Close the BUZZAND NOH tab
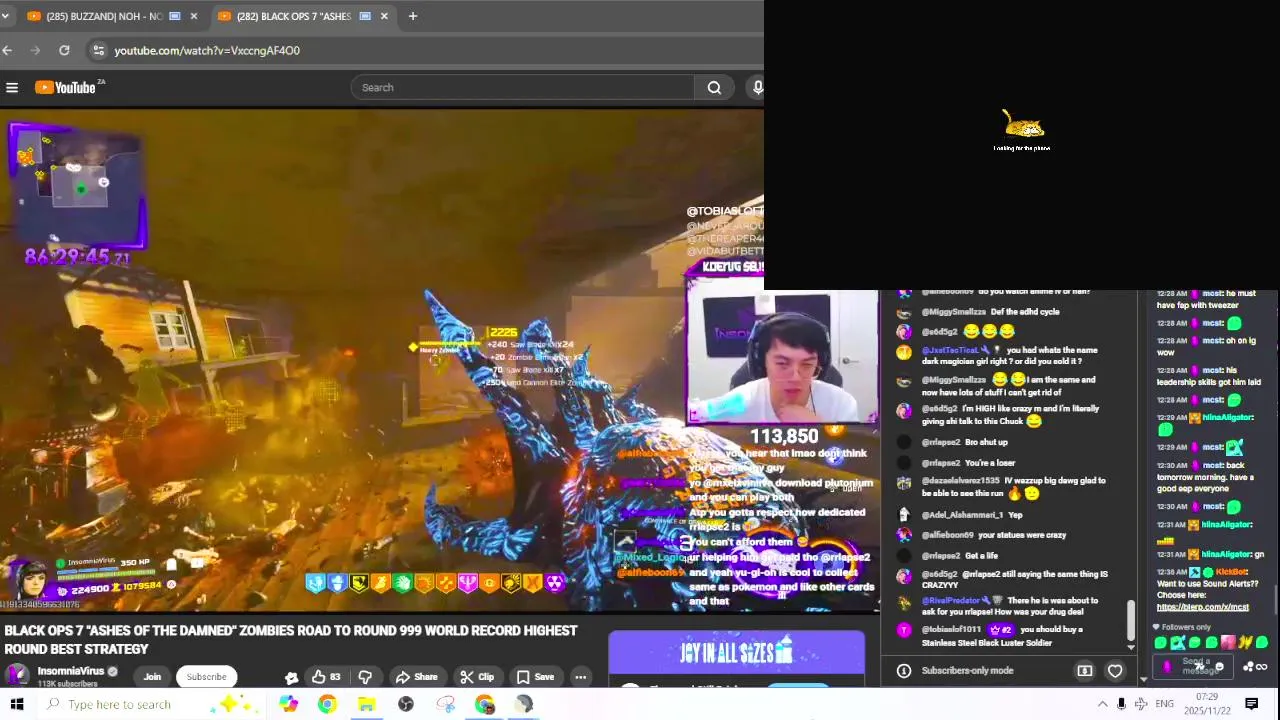The width and height of the screenshot is (1280, 720). click(194, 16)
